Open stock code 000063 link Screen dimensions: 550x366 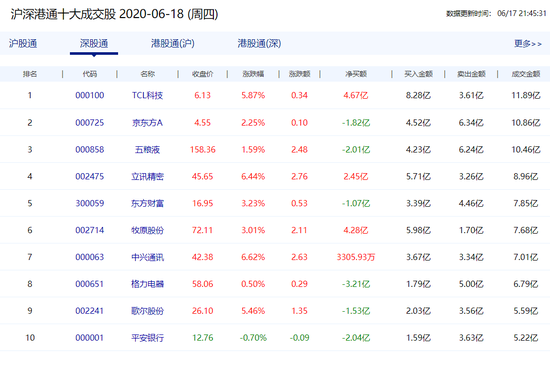pyautogui.click(x=90, y=257)
